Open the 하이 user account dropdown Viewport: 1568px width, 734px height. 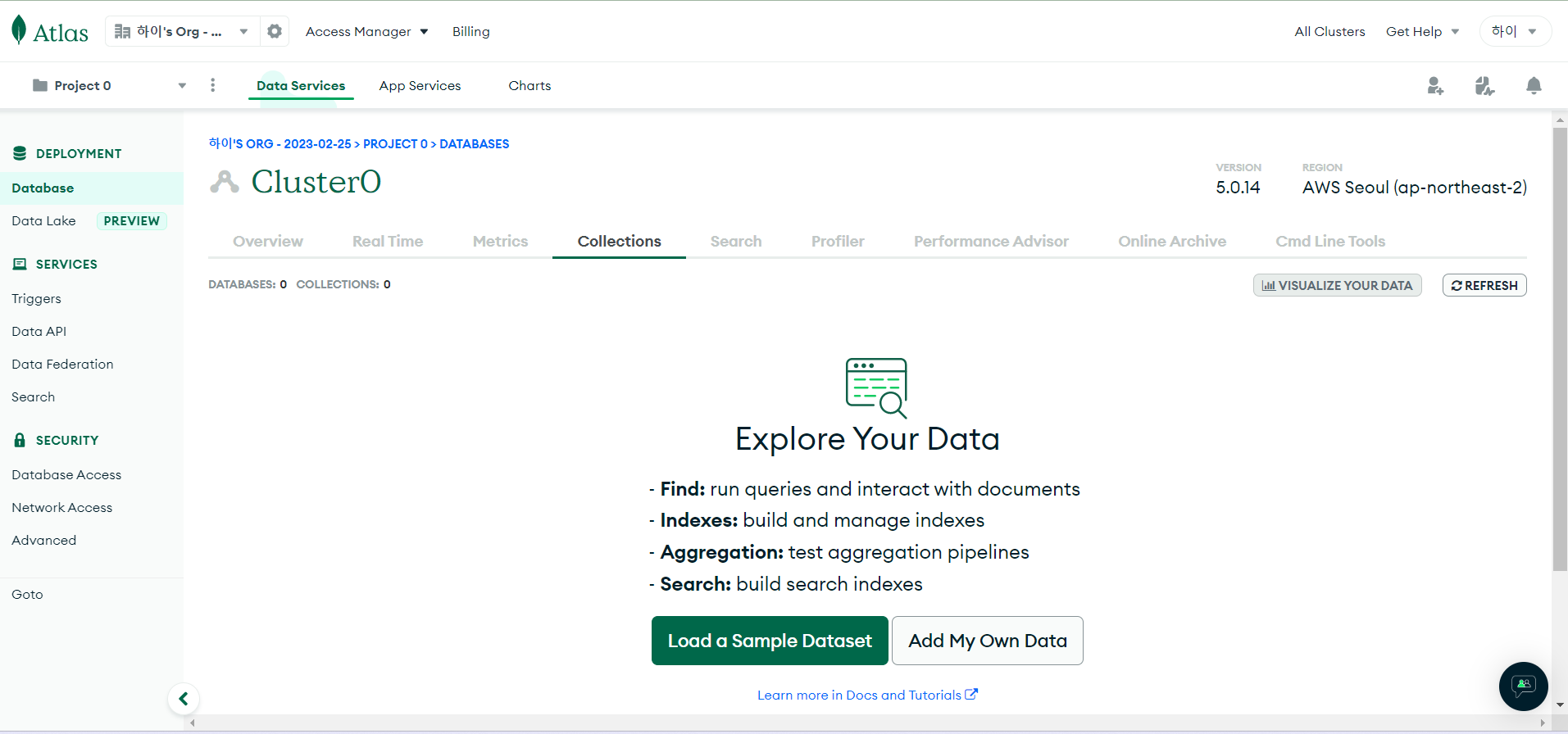tap(1515, 31)
